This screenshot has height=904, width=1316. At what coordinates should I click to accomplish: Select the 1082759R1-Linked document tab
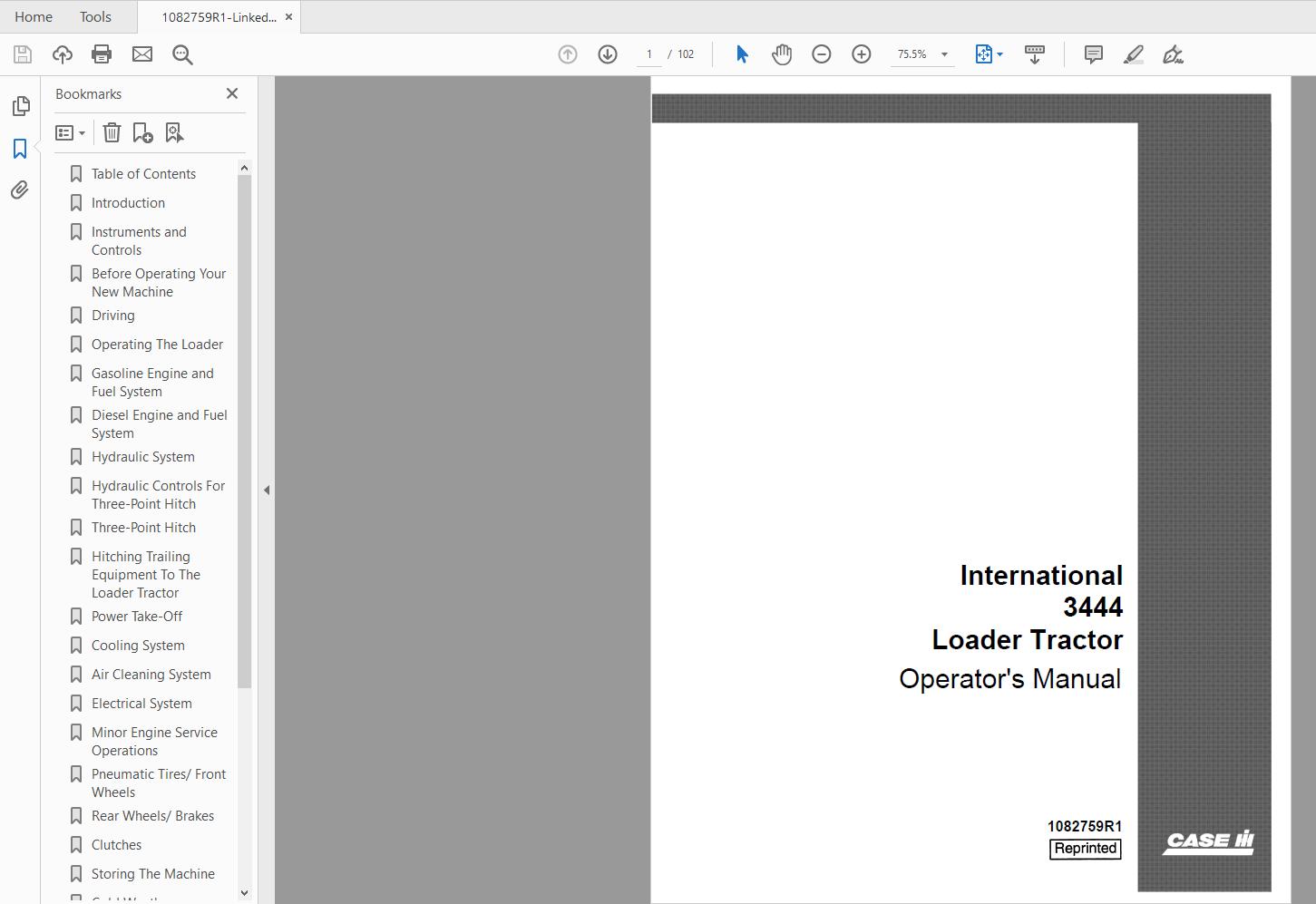[x=219, y=17]
